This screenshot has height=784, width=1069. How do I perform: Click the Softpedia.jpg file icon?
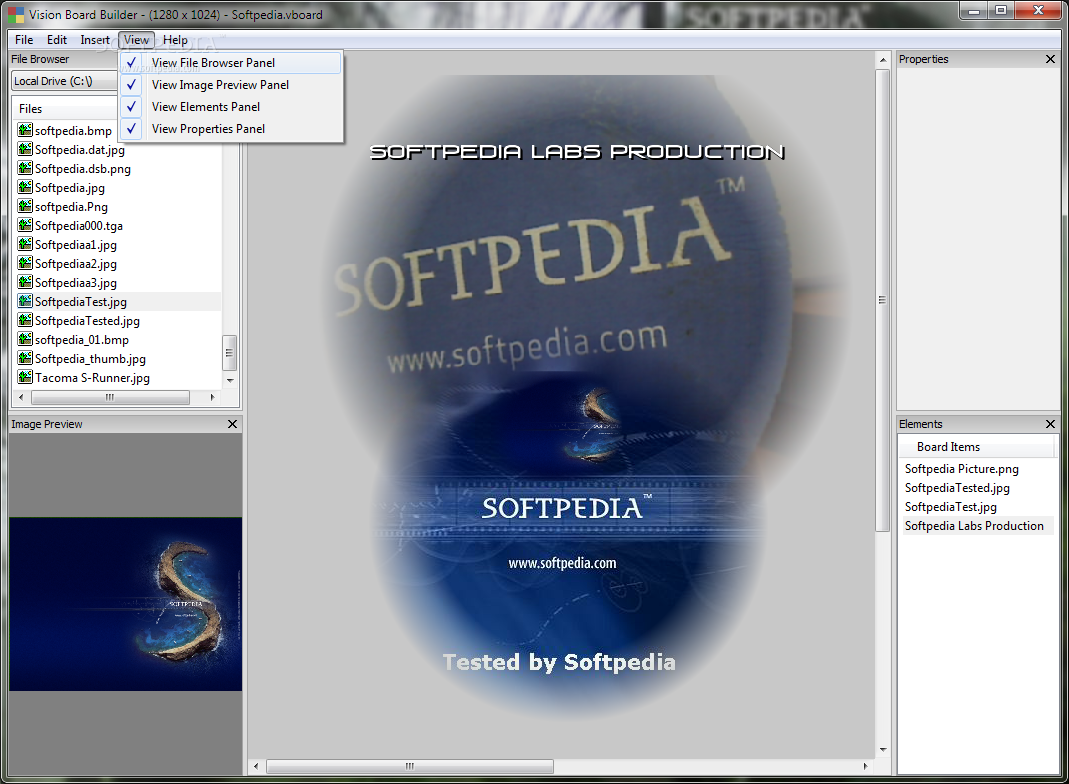click(25, 187)
